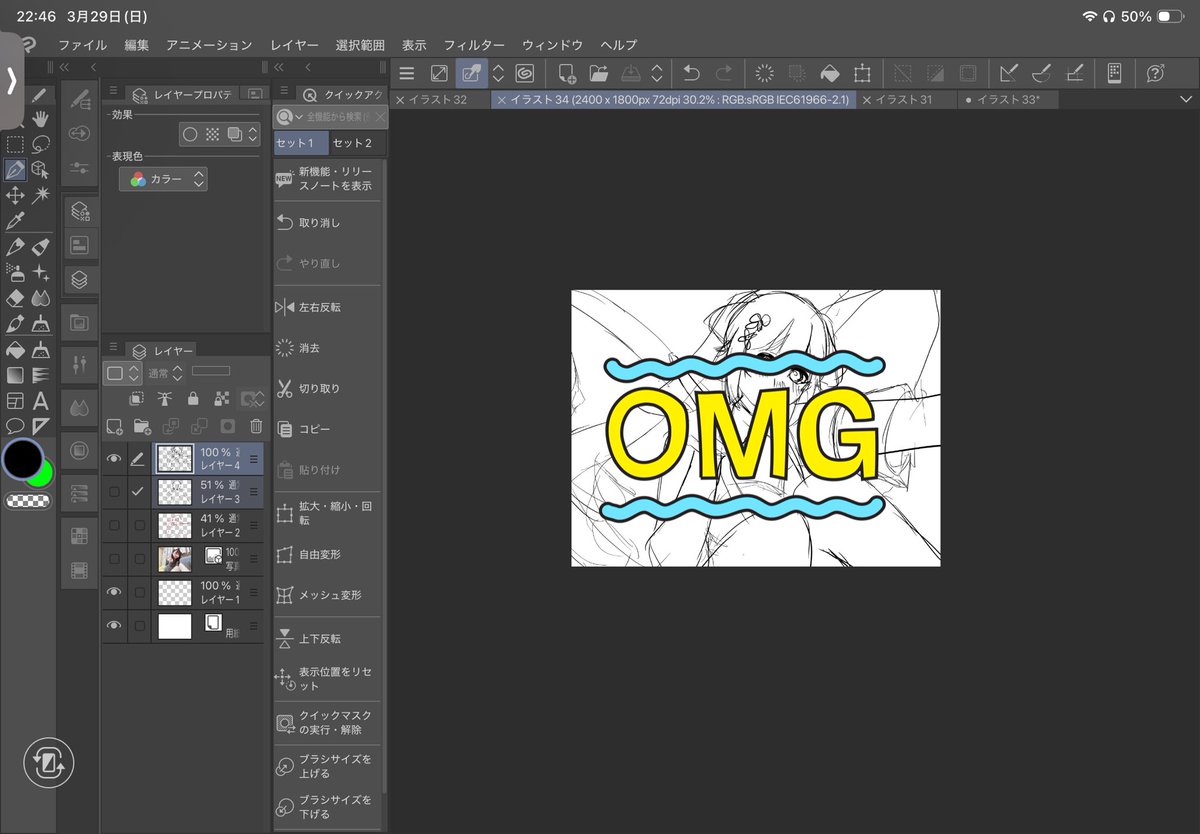Hide the paper (用紙) layer eye
This screenshot has height=834, width=1200.
114,626
